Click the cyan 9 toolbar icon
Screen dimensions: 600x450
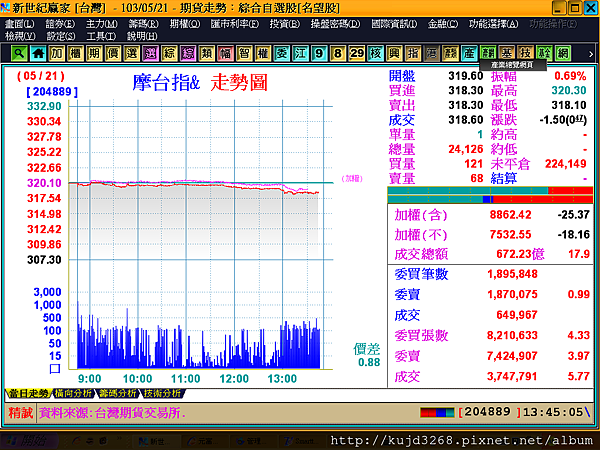319,53
